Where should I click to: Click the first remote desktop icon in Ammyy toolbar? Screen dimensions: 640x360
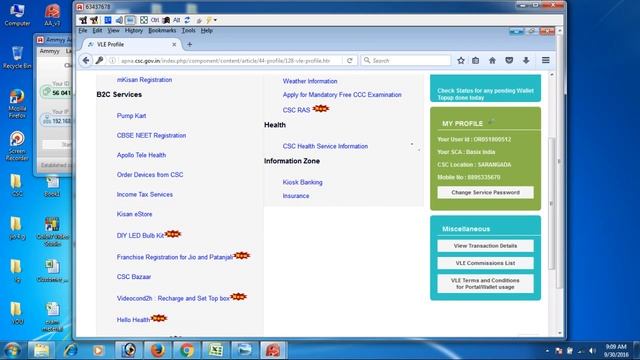pyautogui.click(x=83, y=20)
